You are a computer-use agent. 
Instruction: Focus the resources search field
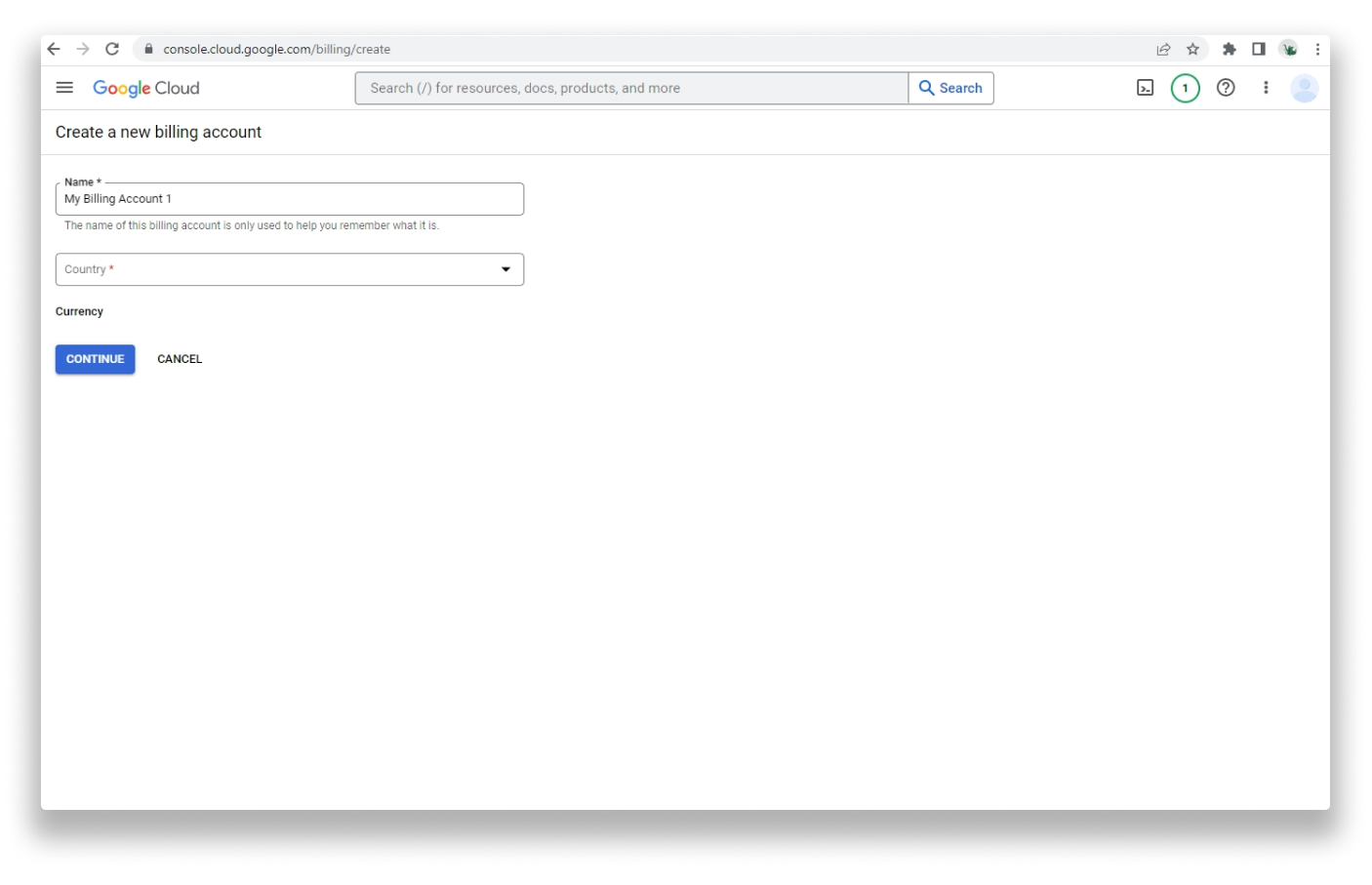pyautogui.click(x=631, y=88)
